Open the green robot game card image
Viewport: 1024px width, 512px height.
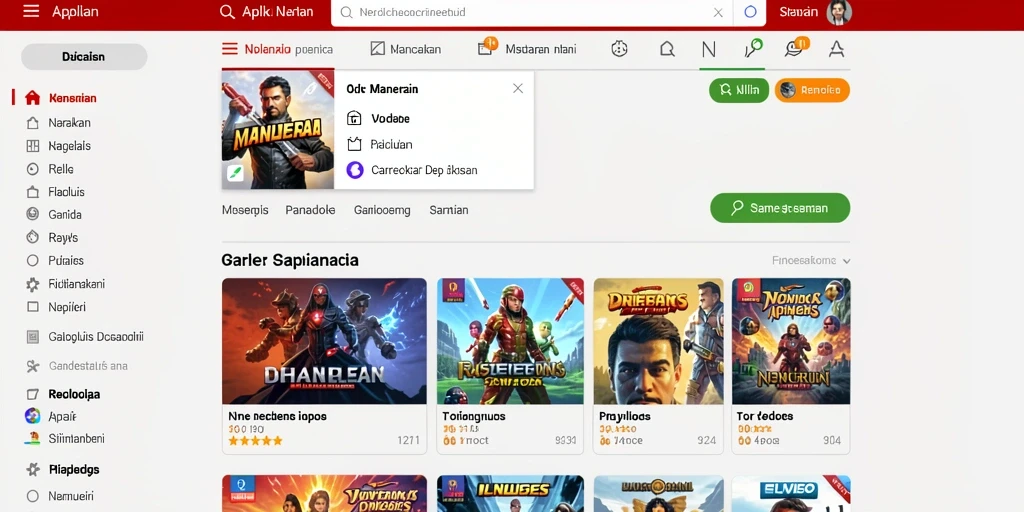(510, 341)
